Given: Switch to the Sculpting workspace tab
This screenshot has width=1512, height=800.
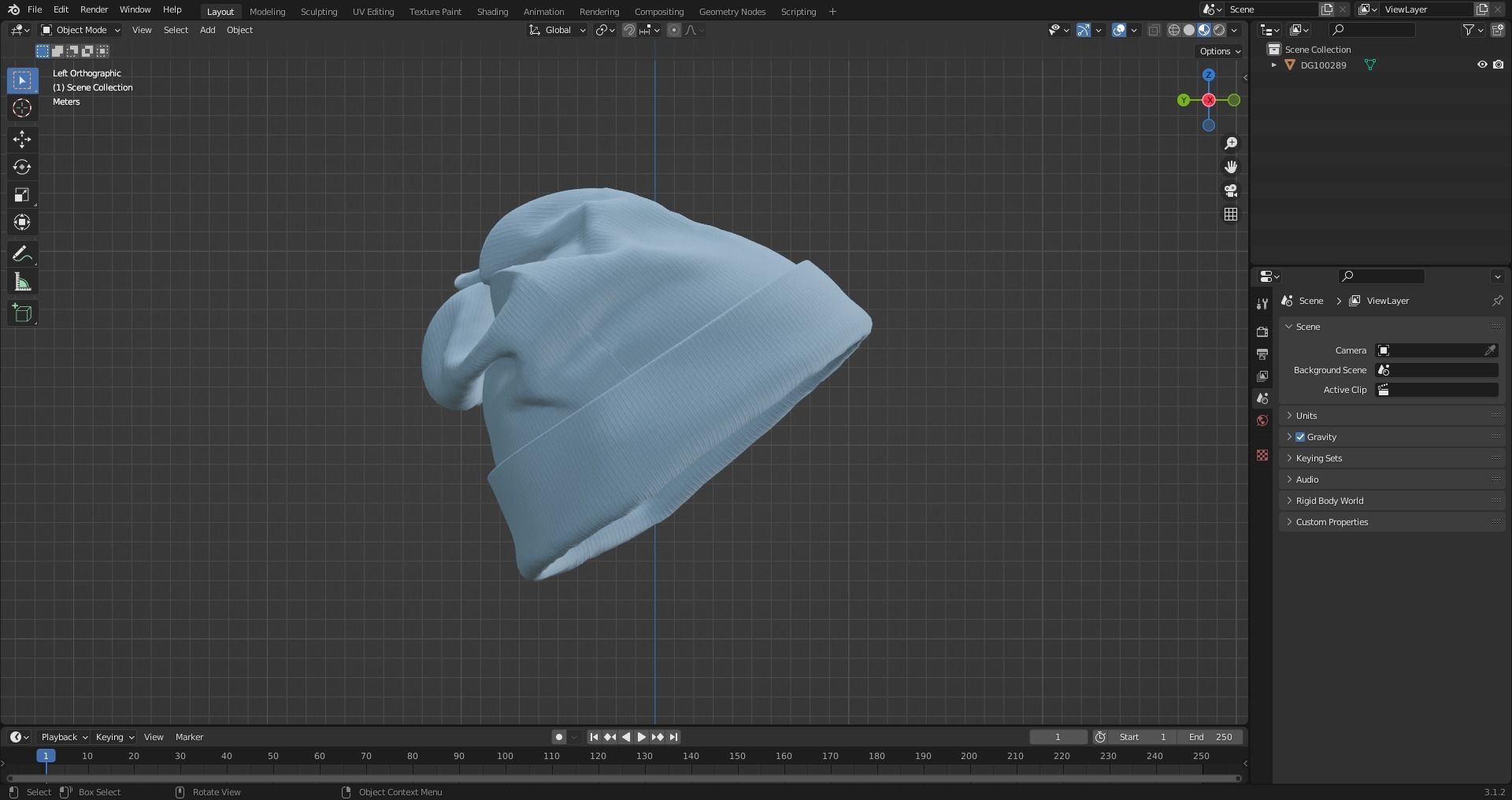Looking at the screenshot, I should [x=319, y=11].
